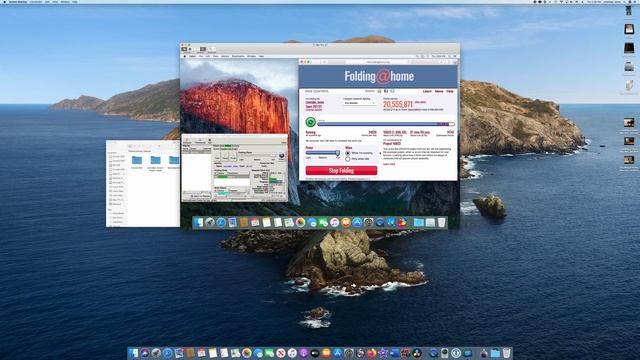This screenshot has height=360, width=640.
Task: Open the Learn link in Folding@home header
Action: (427, 91)
